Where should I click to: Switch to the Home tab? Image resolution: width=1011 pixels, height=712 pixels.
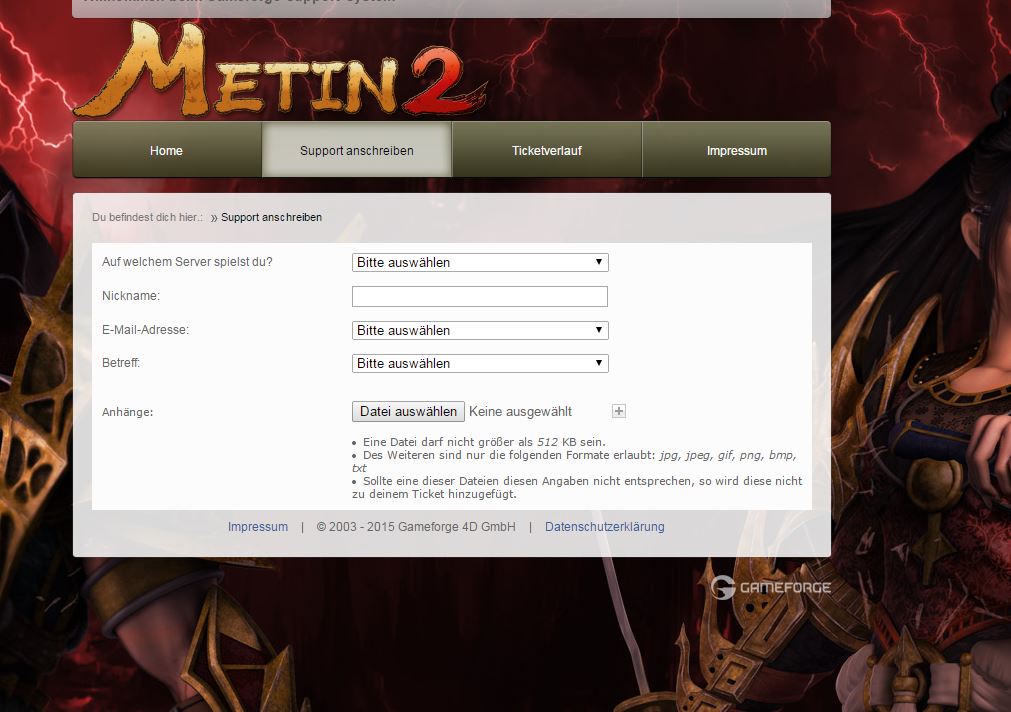(x=166, y=150)
